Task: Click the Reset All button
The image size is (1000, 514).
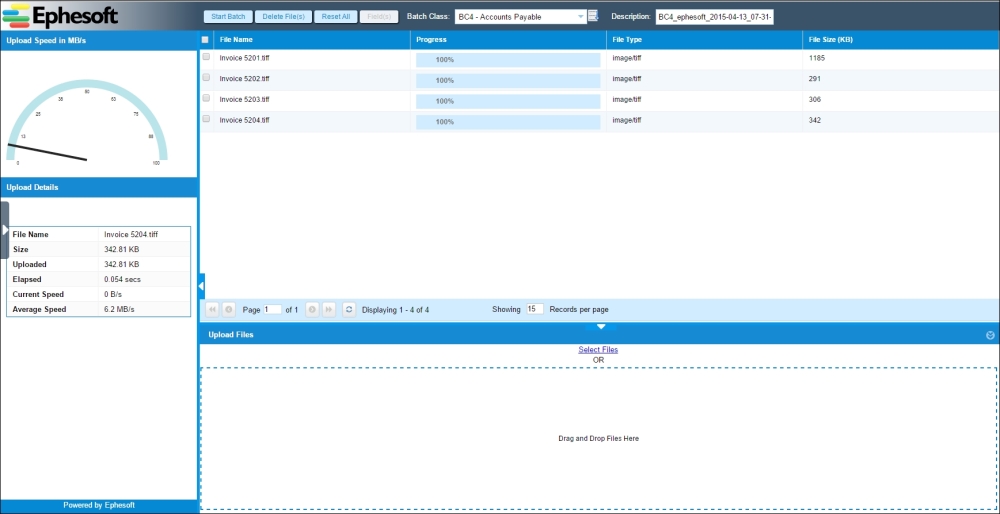Action: tap(335, 17)
